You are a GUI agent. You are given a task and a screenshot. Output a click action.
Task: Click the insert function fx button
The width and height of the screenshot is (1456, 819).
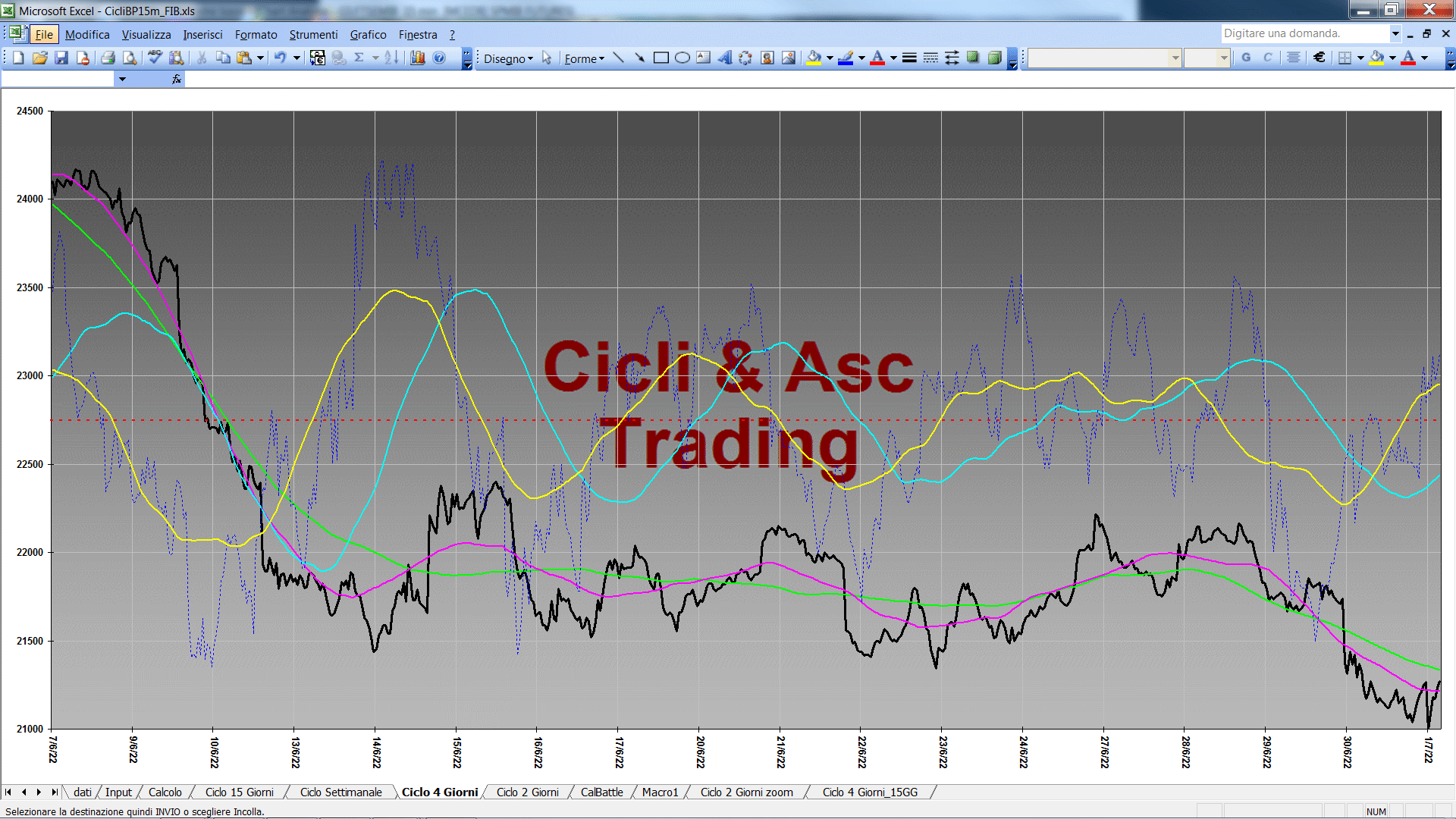point(177,79)
